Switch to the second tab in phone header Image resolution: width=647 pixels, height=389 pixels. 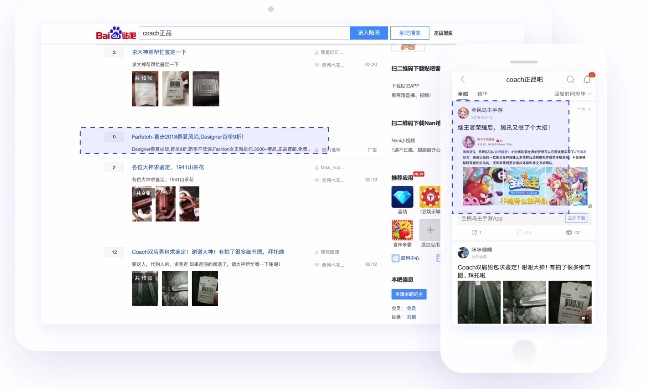pyautogui.click(x=482, y=94)
